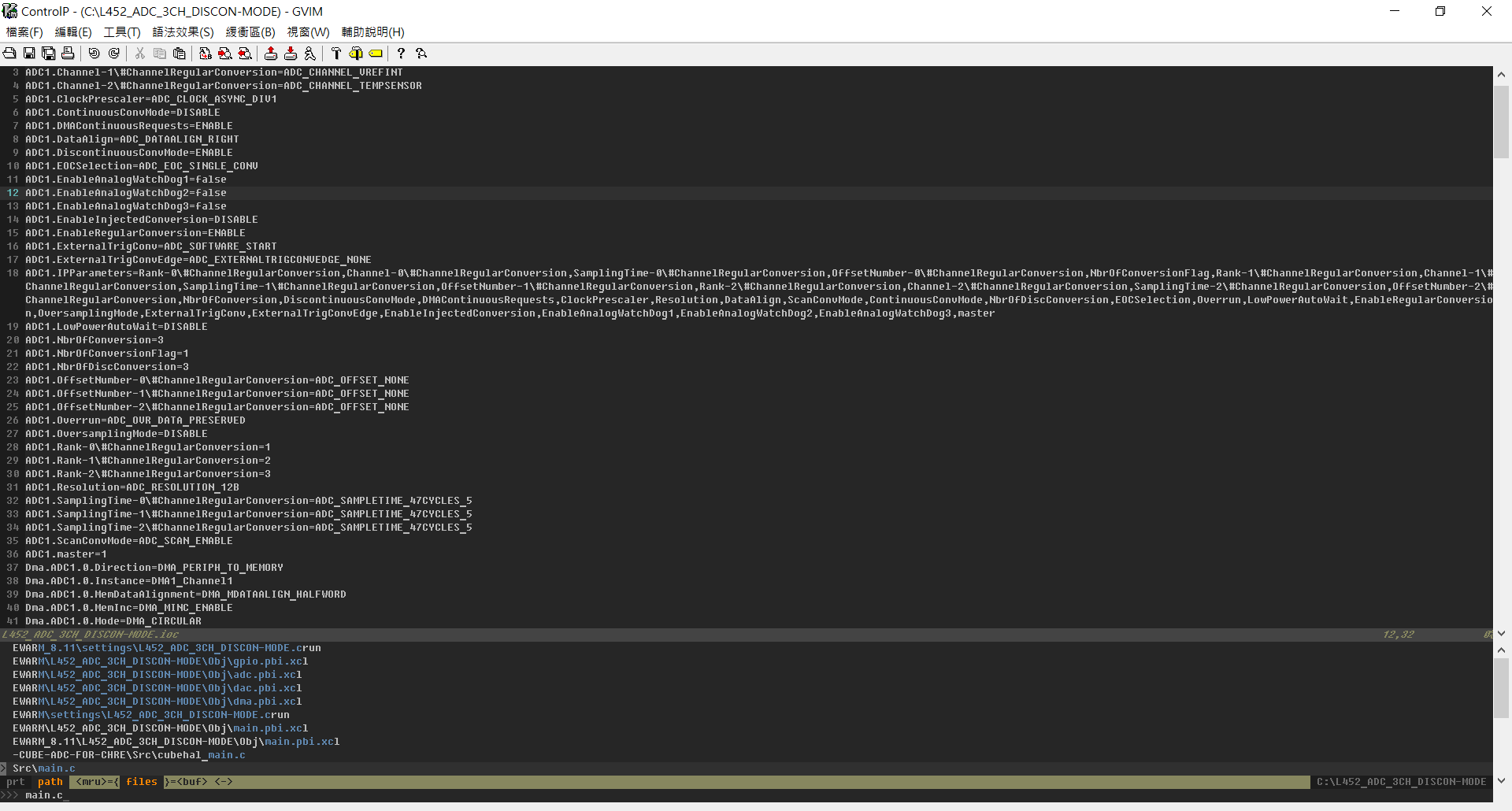Click the GVIM title bar app icon
The width and height of the screenshot is (1512, 811).
point(10,11)
